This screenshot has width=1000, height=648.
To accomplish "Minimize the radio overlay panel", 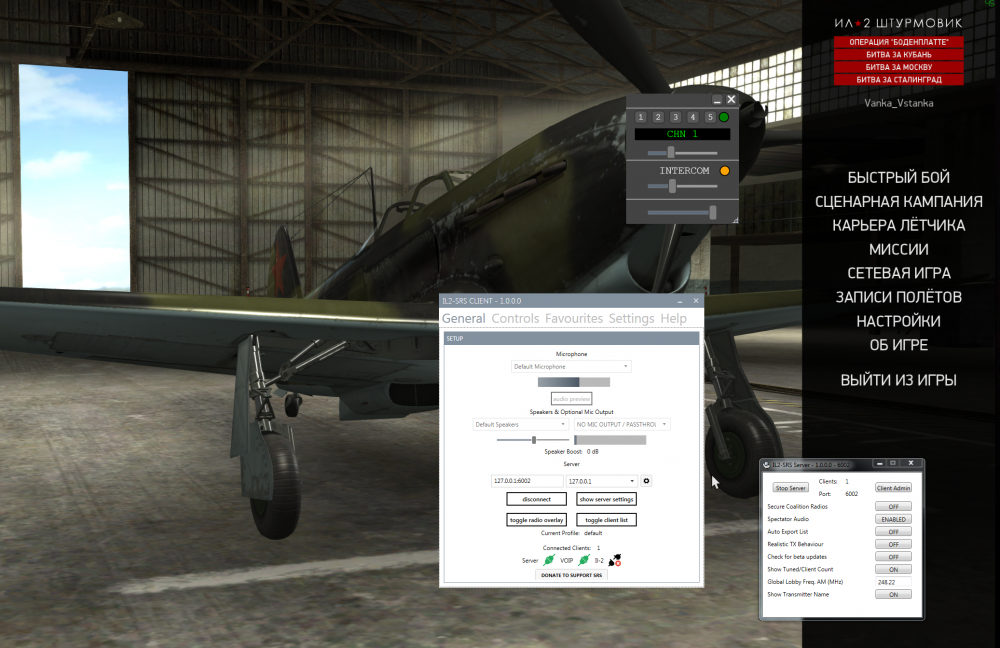I will (x=717, y=99).
